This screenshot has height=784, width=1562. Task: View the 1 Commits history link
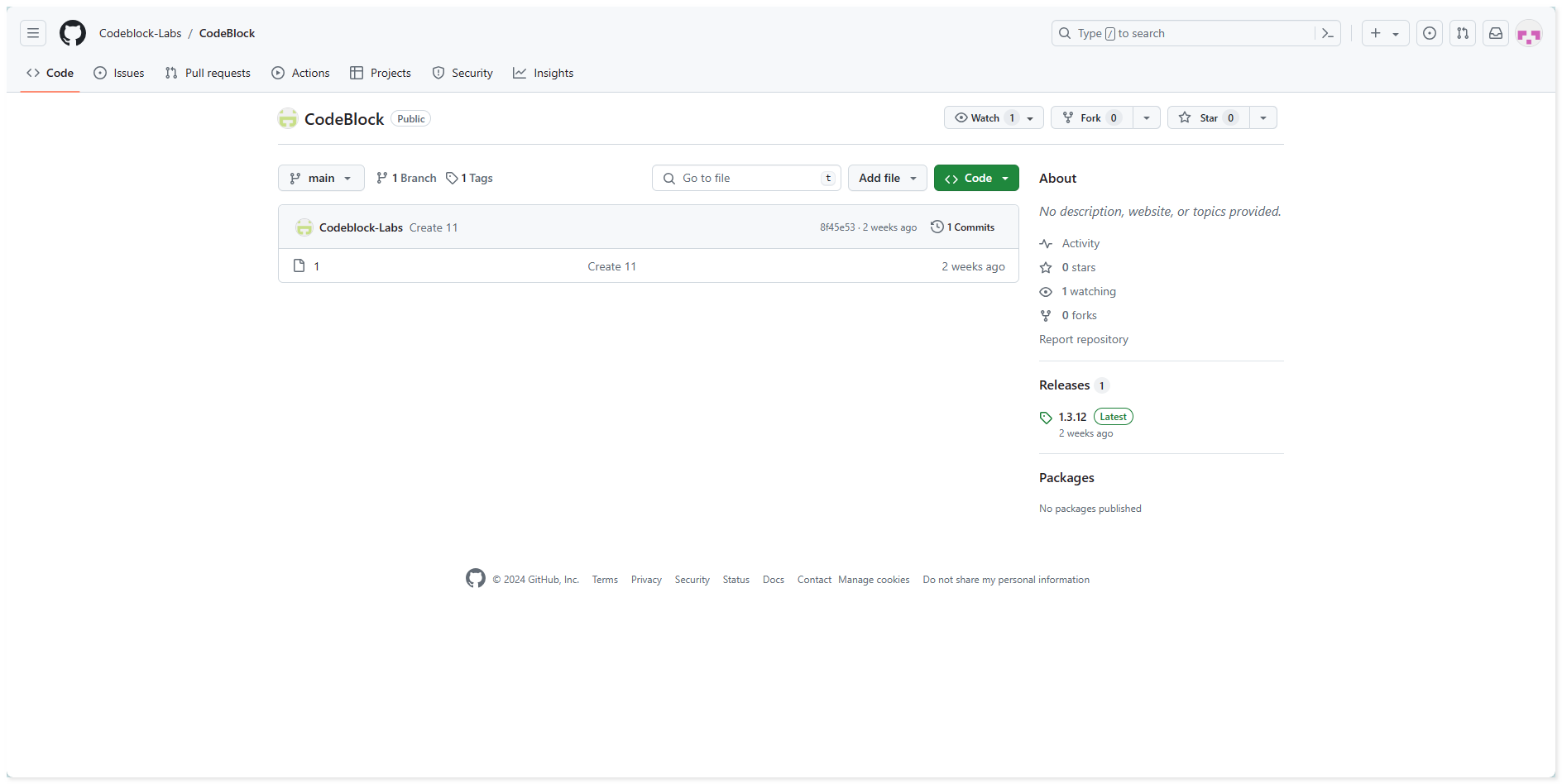coord(963,227)
